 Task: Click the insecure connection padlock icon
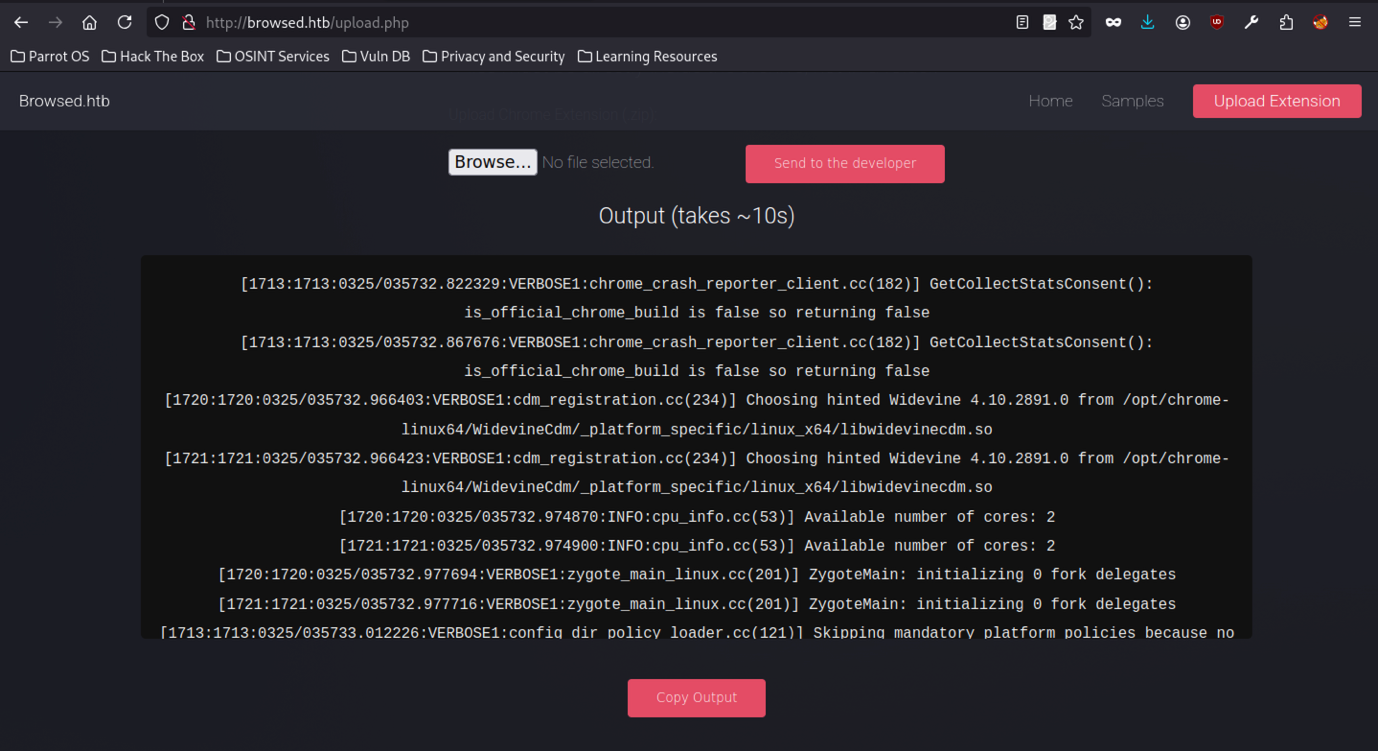tap(188, 22)
